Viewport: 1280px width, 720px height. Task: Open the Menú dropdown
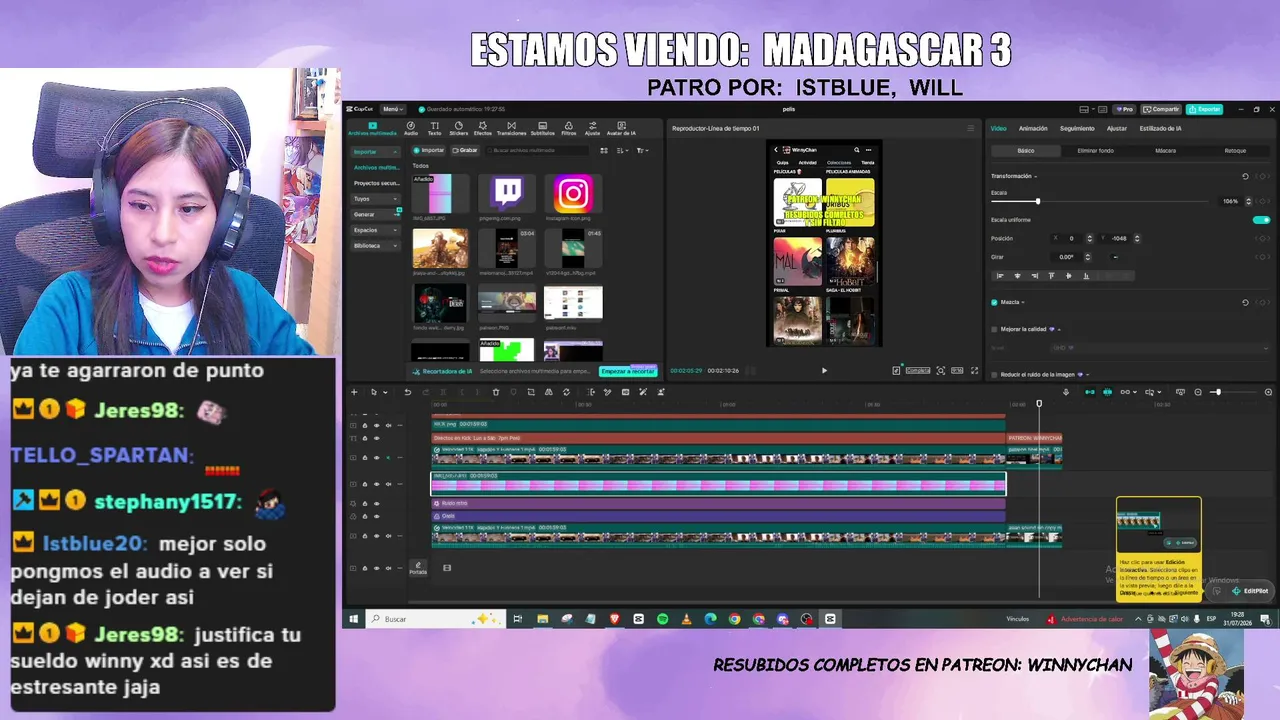392,109
